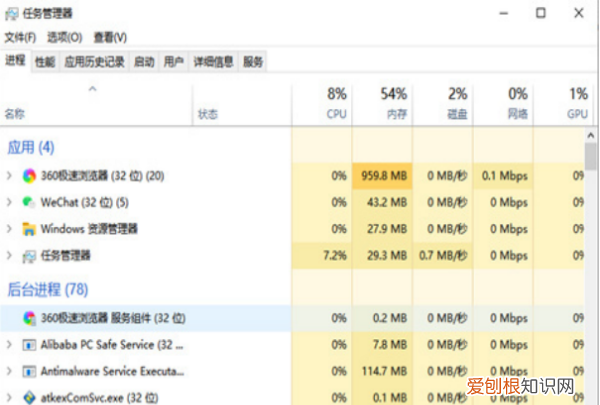This screenshot has height=405, width=600.
Task: Click the 360极速浏览器 app icon
Action: tap(29, 176)
